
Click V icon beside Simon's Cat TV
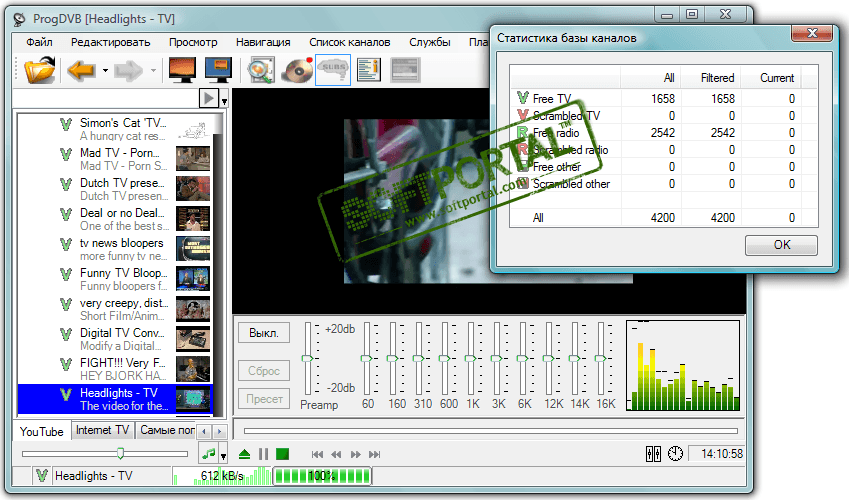66,125
